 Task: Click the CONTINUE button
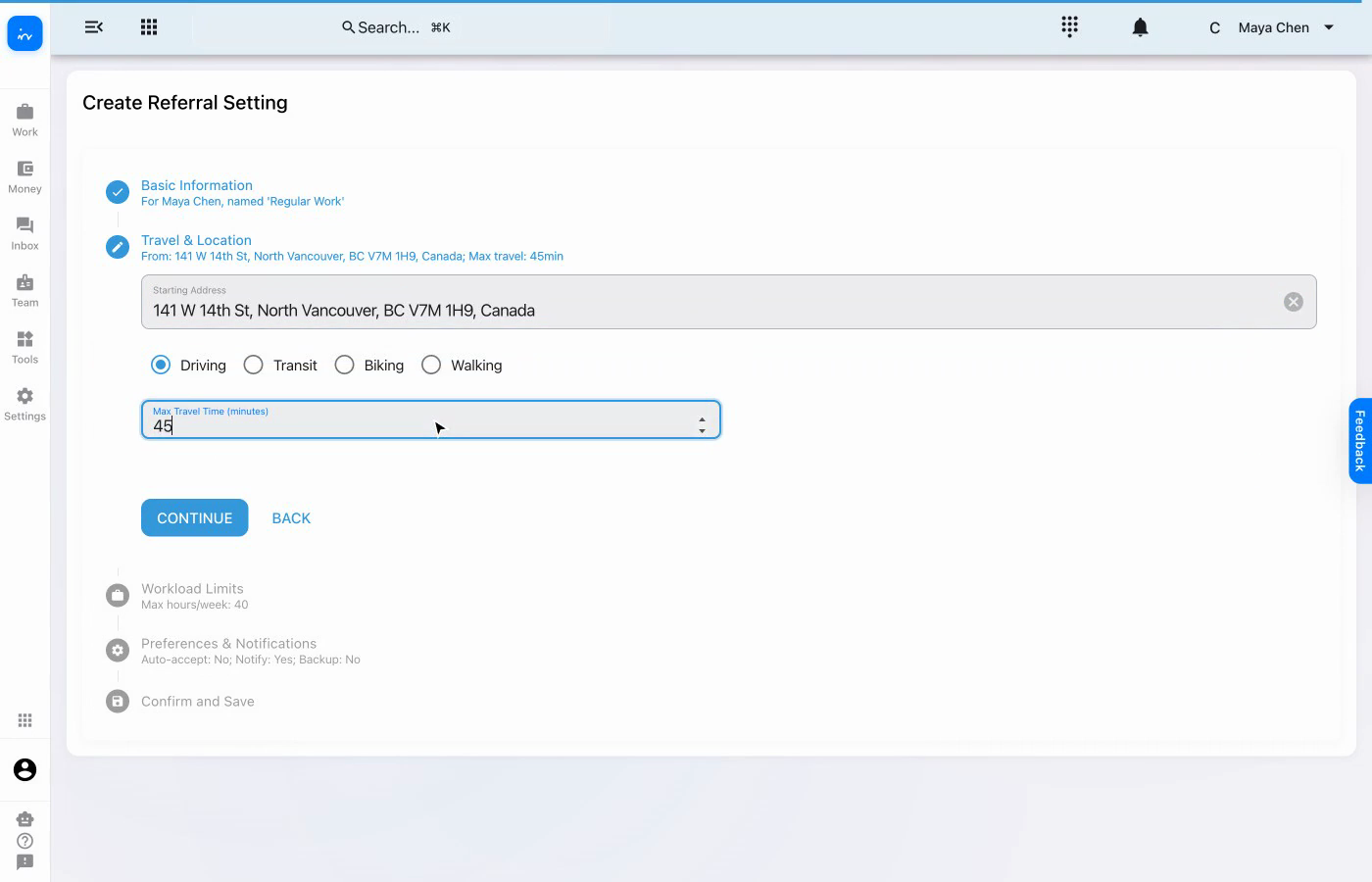point(195,517)
